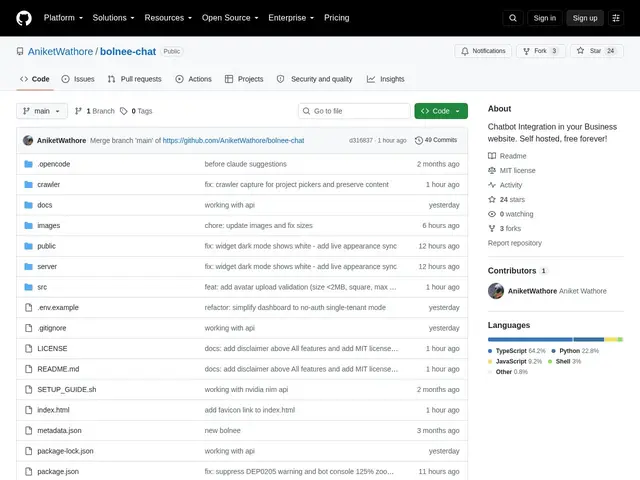Open the docs folder
The height and width of the screenshot is (480, 640).
coord(44,205)
